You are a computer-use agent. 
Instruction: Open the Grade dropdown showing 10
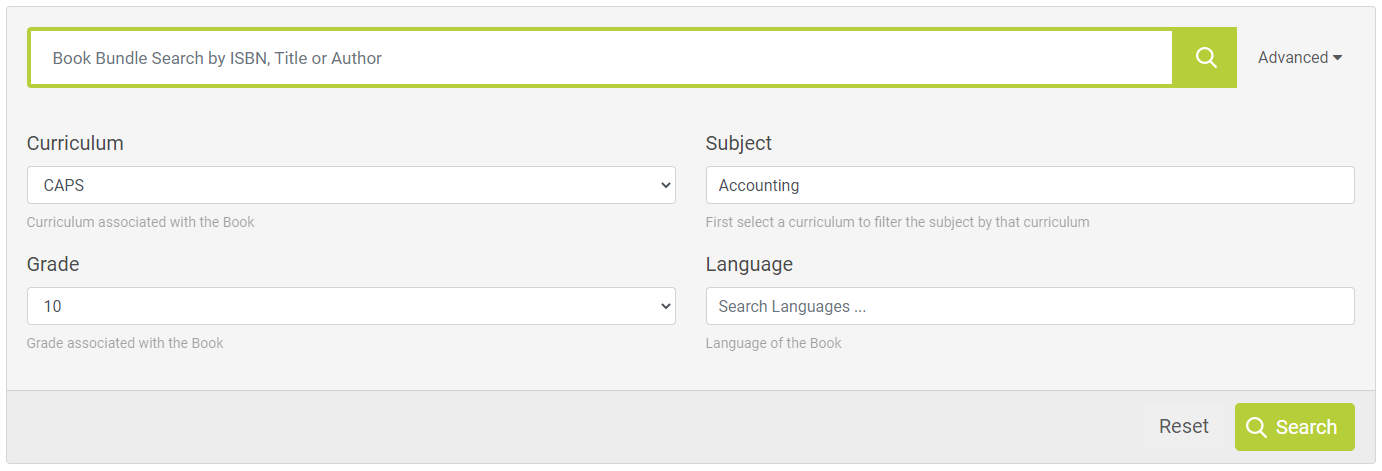[350, 307]
